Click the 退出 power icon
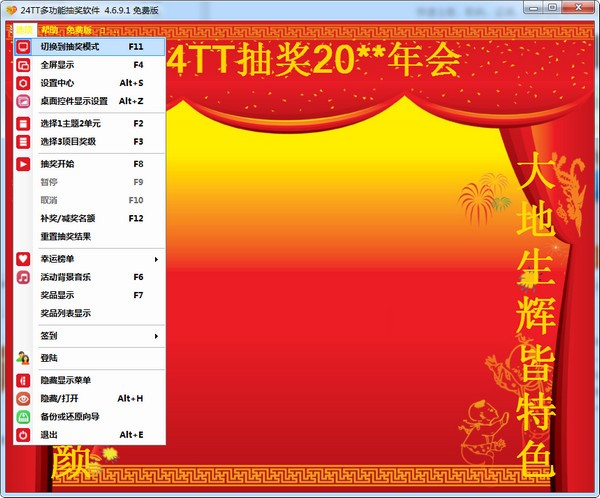This screenshot has width=600, height=498. click(23, 435)
